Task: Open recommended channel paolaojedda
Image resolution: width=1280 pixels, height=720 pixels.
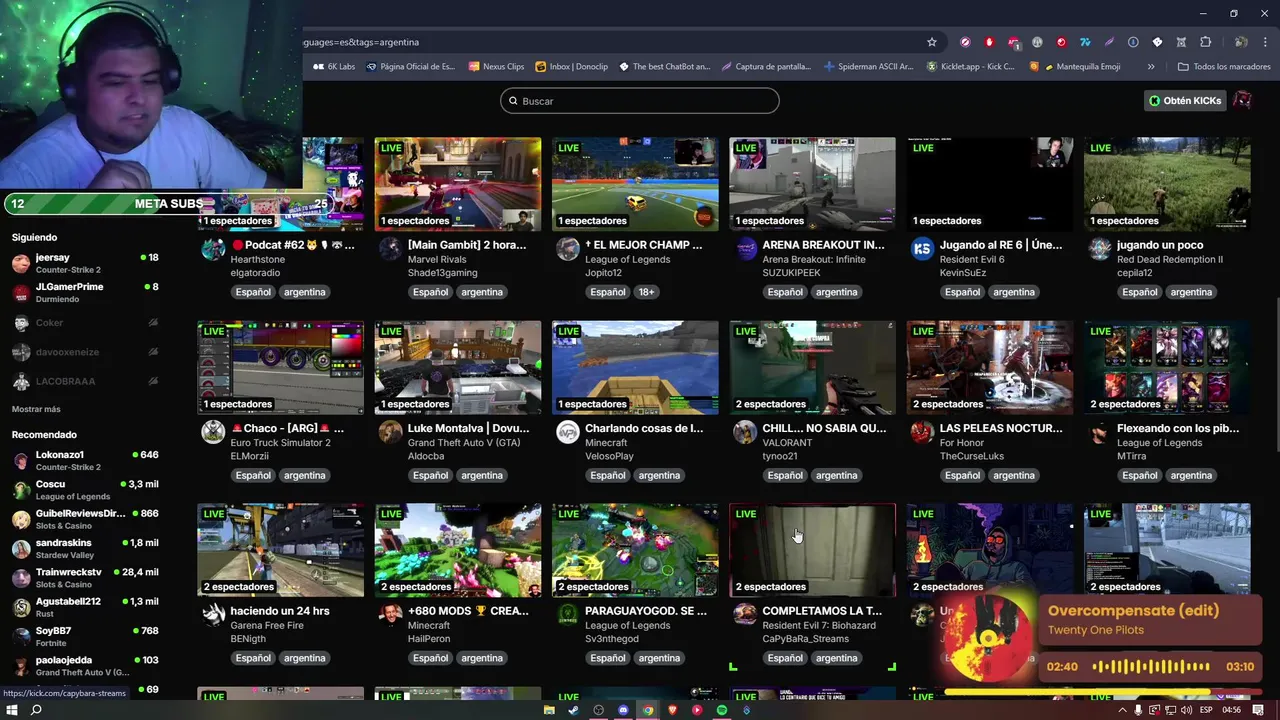Action: [85, 665]
